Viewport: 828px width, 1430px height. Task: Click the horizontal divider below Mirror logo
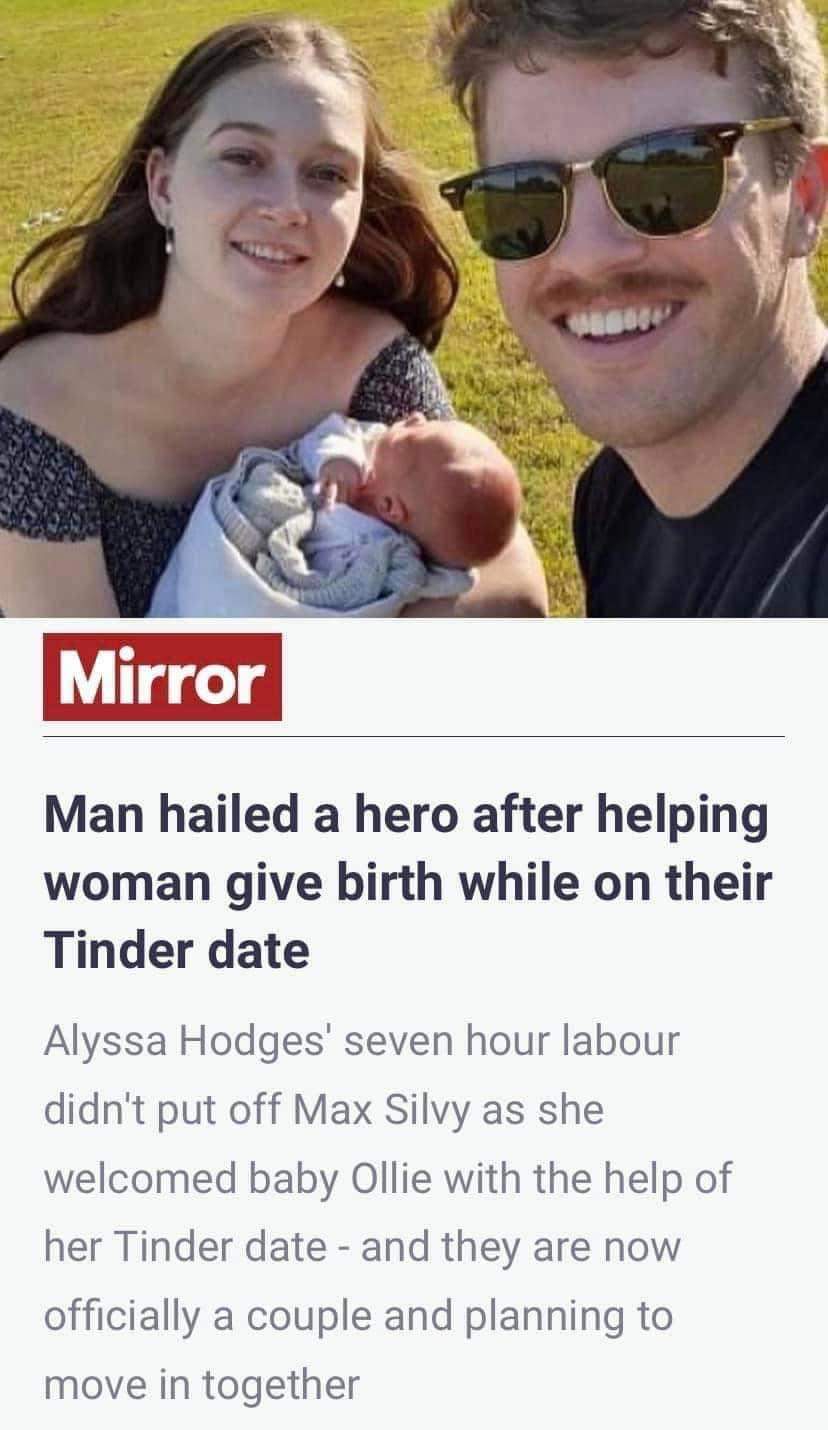click(x=414, y=735)
